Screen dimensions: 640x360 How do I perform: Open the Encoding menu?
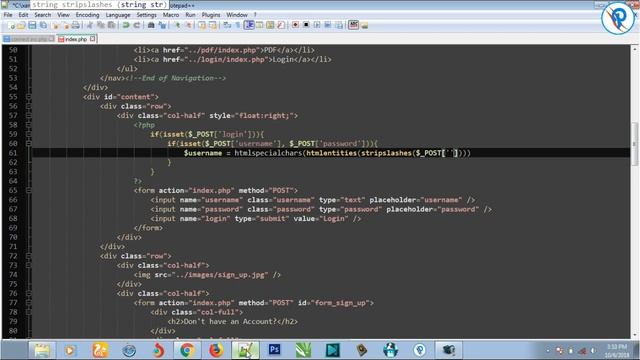tap(87, 15)
